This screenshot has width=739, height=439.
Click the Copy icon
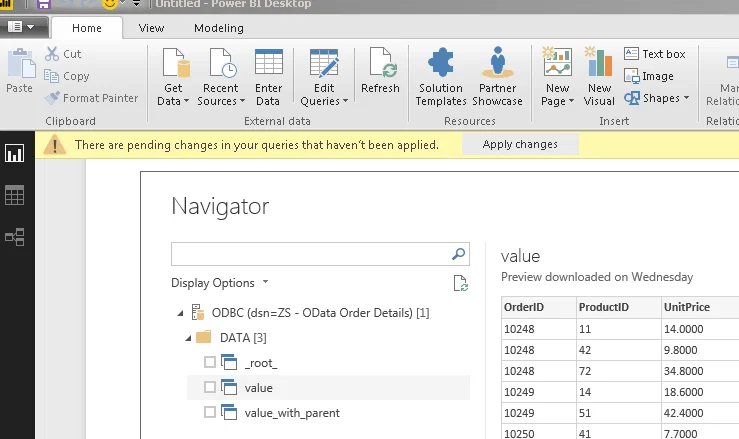pos(51,76)
